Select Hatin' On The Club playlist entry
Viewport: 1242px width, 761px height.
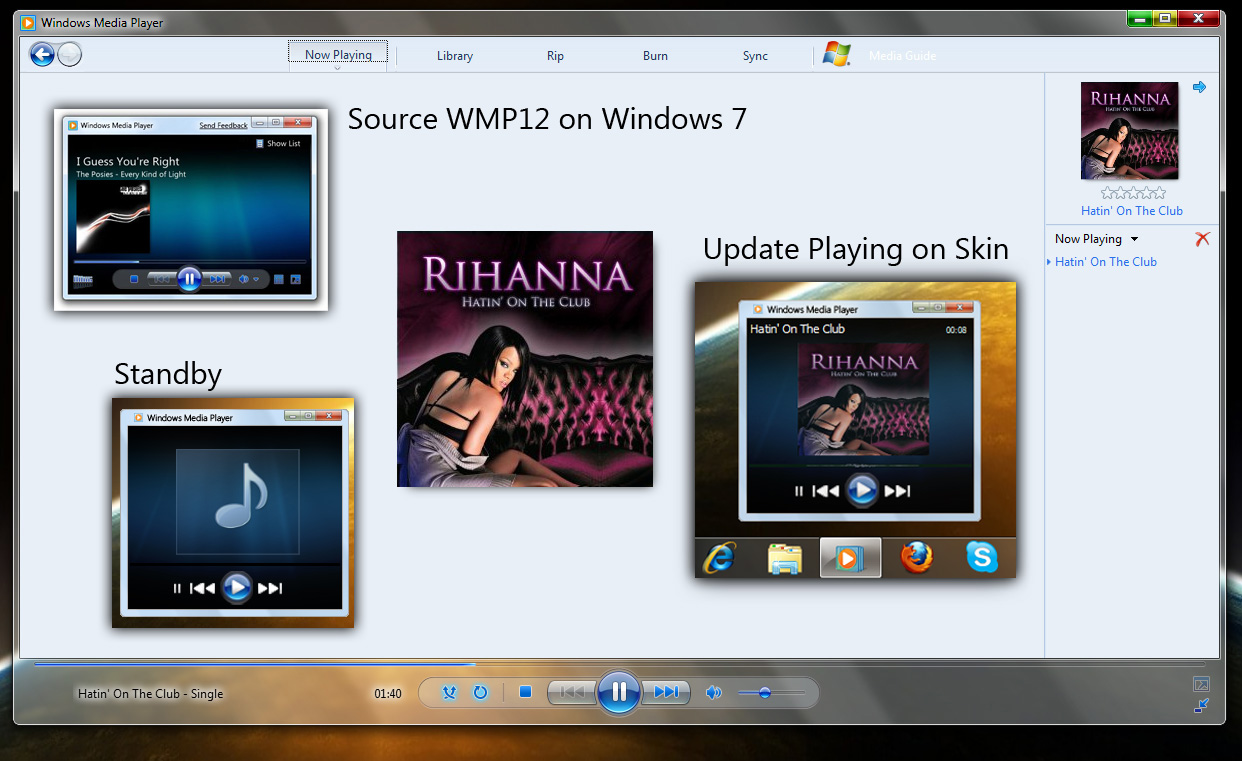1106,262
